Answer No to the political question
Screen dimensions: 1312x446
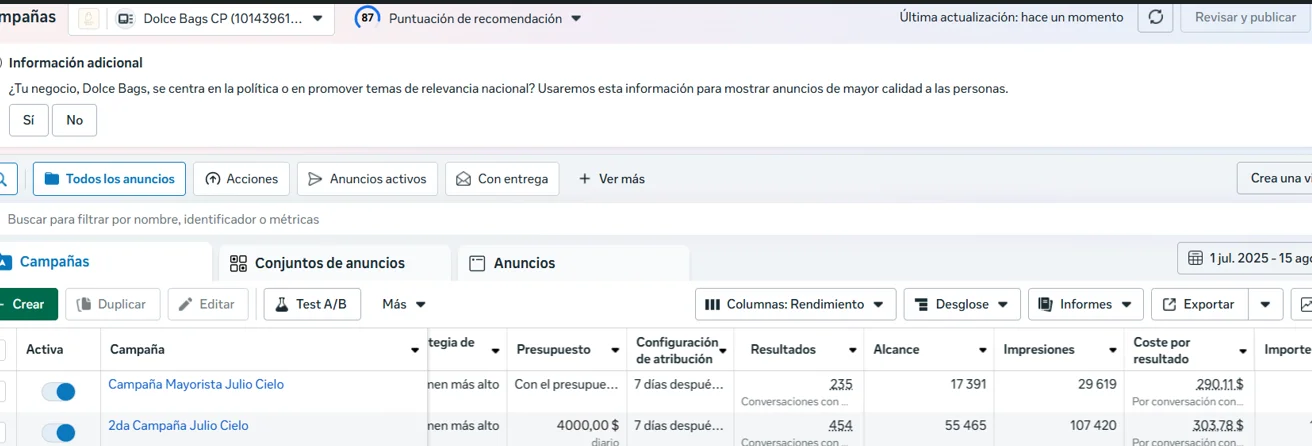pyautogui.click(x=75, y=120)
